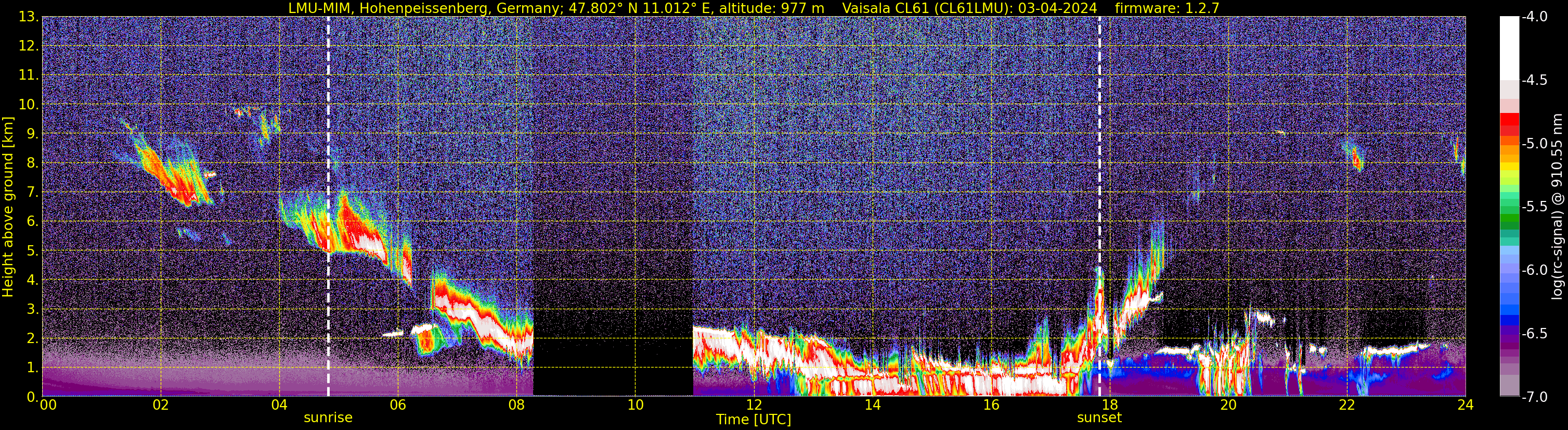Click 'altitude: 977 m' in the title

pyautogui.click(x=771, y=8)
